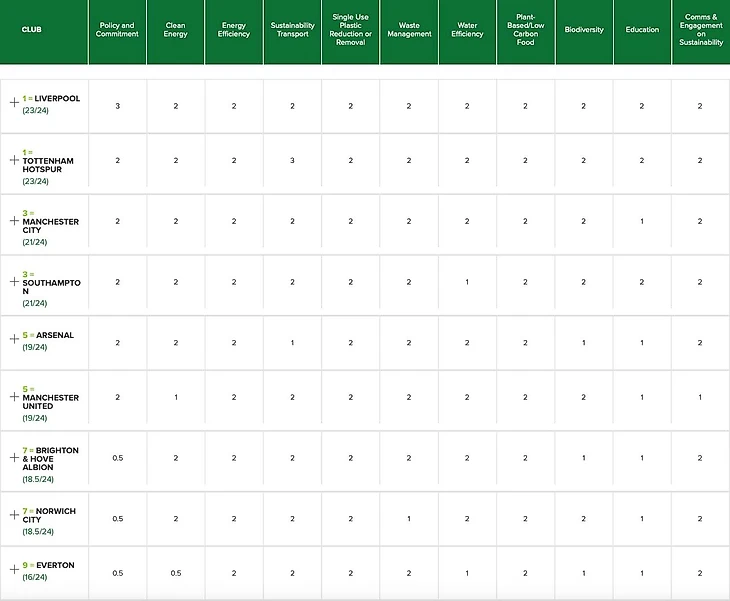Click the CLUB column header
The image size is (730, 601).
tap(32, 29)
